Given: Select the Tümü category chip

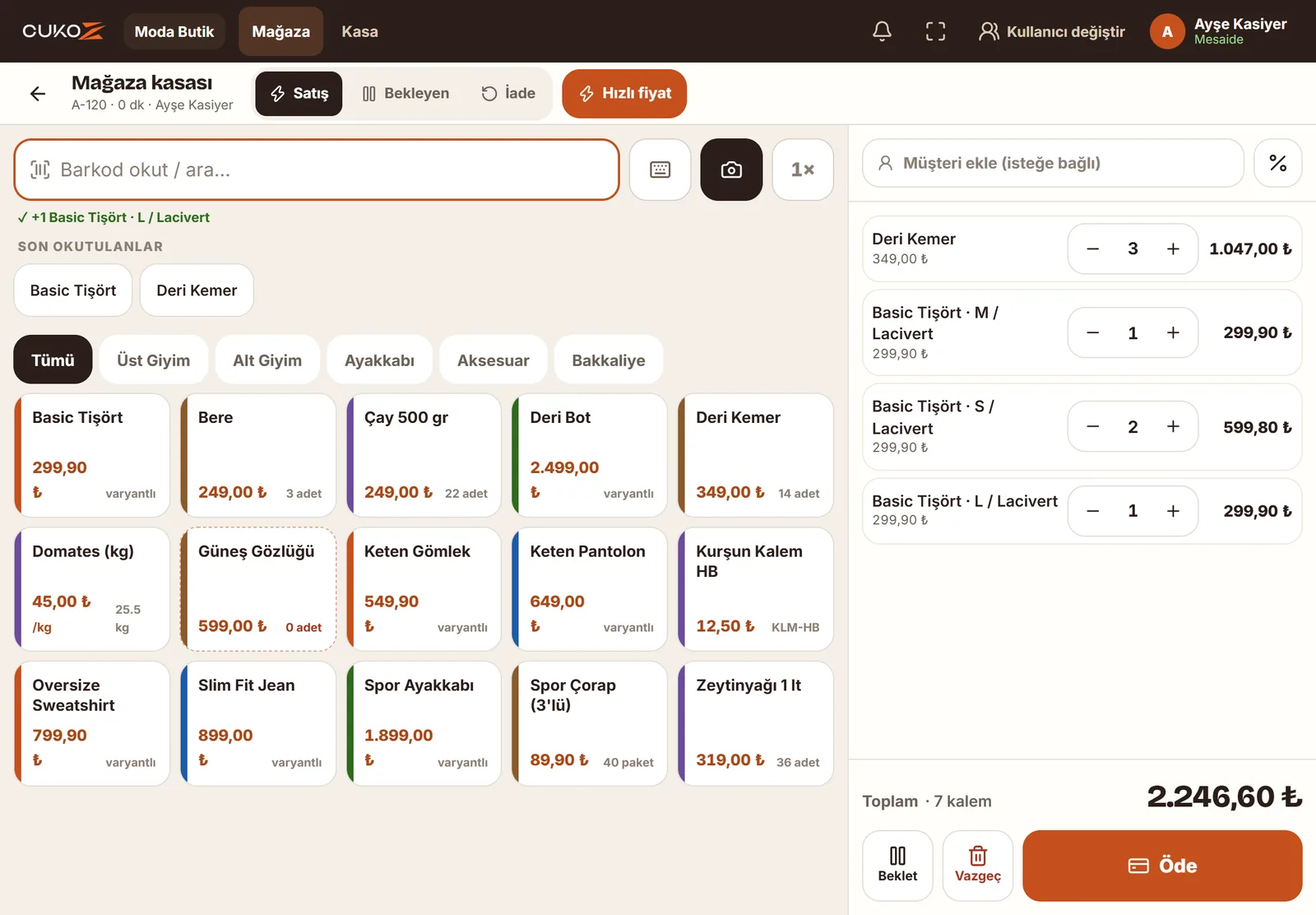Looking at the screenshot, I should [53, 360].
